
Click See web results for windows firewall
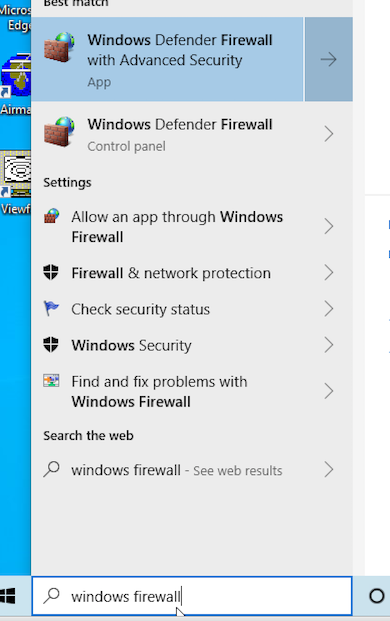(x=238, y=471)
